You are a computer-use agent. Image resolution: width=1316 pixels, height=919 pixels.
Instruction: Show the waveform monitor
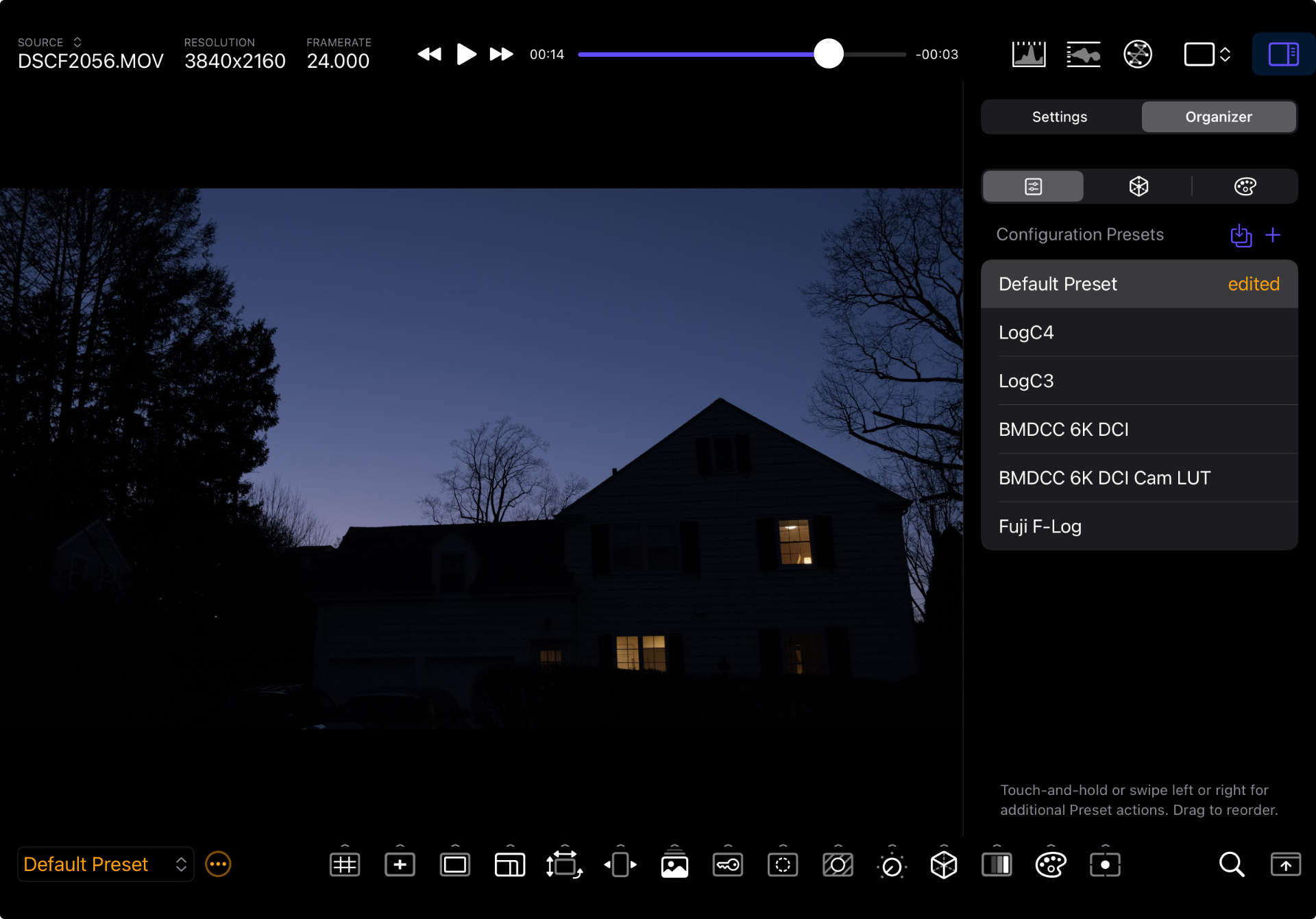pos(1083,54)
